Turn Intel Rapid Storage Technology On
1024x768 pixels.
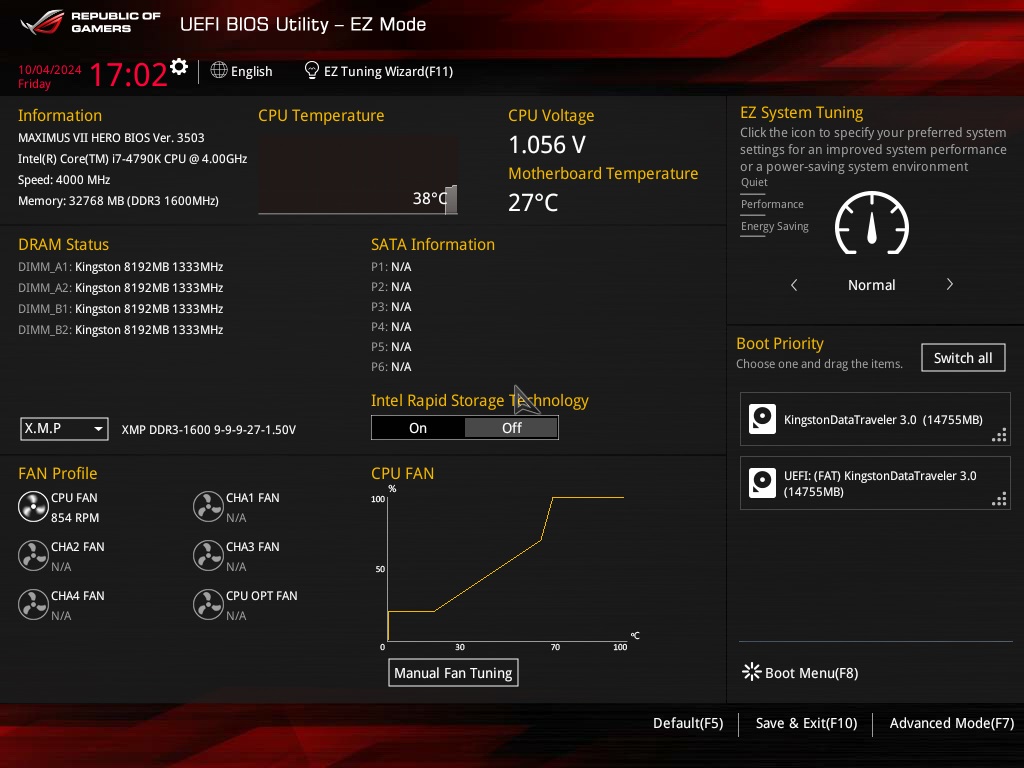point(418,428)
